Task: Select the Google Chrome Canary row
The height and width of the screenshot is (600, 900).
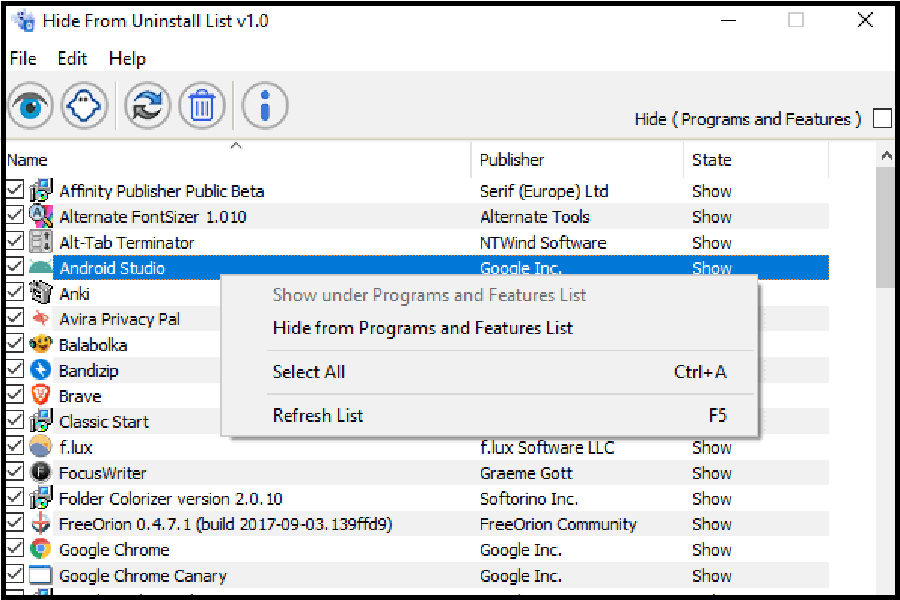Action: coord(143,575)
